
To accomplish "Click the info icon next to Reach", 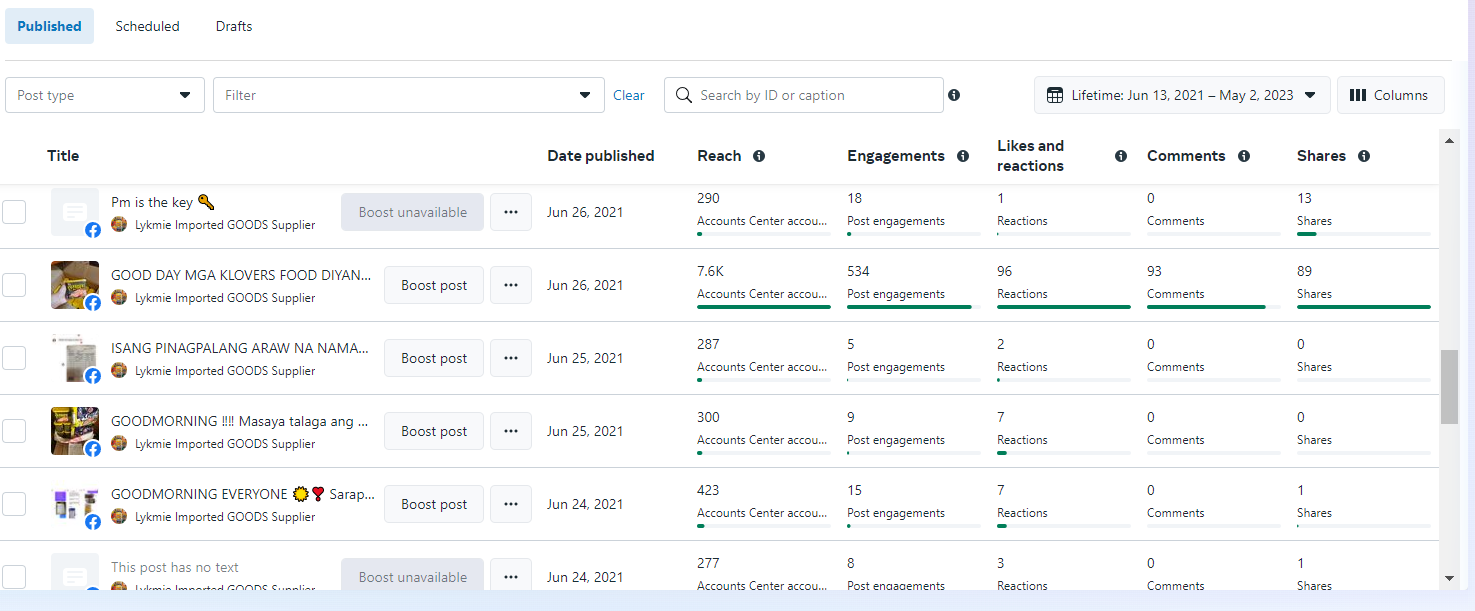I will [x=759, y=156].
